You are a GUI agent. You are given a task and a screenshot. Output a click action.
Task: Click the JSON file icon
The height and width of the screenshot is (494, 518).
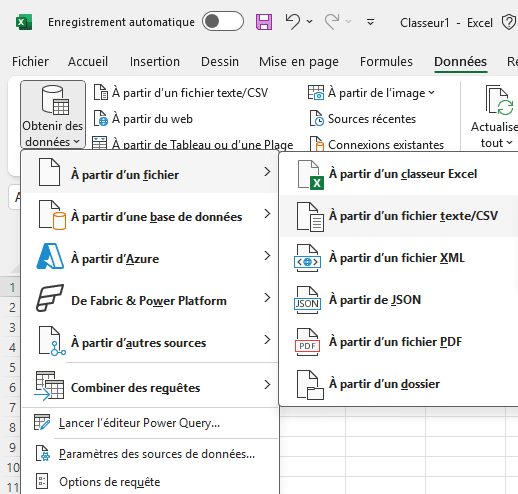point(307,300)
